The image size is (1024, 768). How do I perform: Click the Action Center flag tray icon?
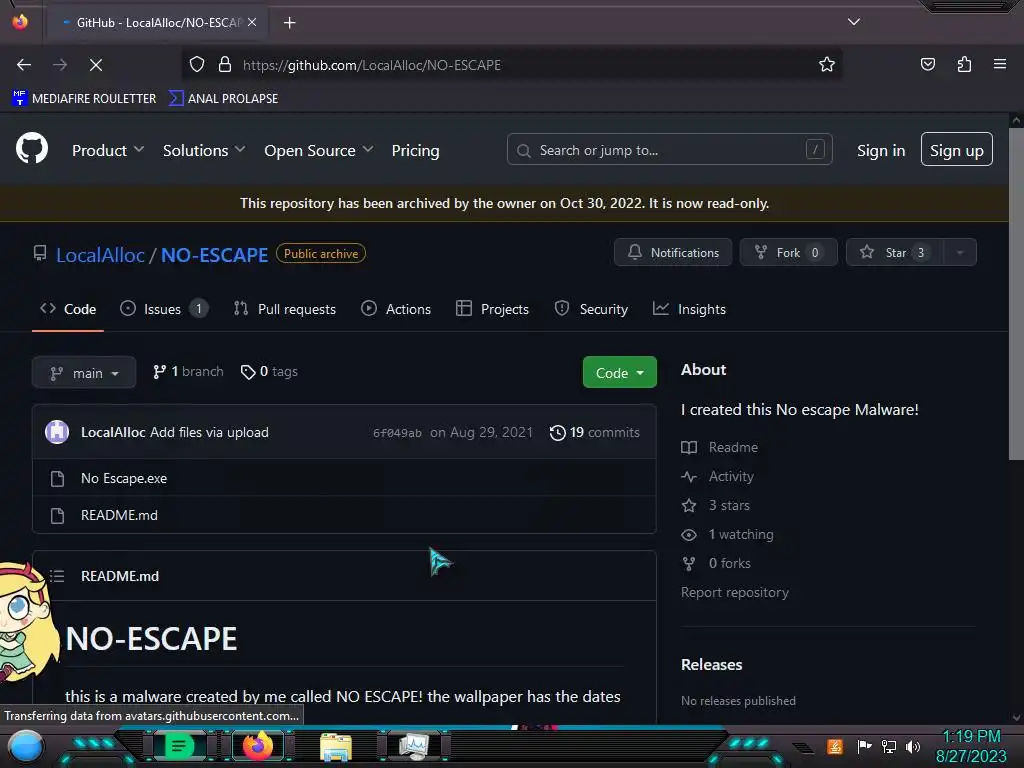tap(864, 746)
